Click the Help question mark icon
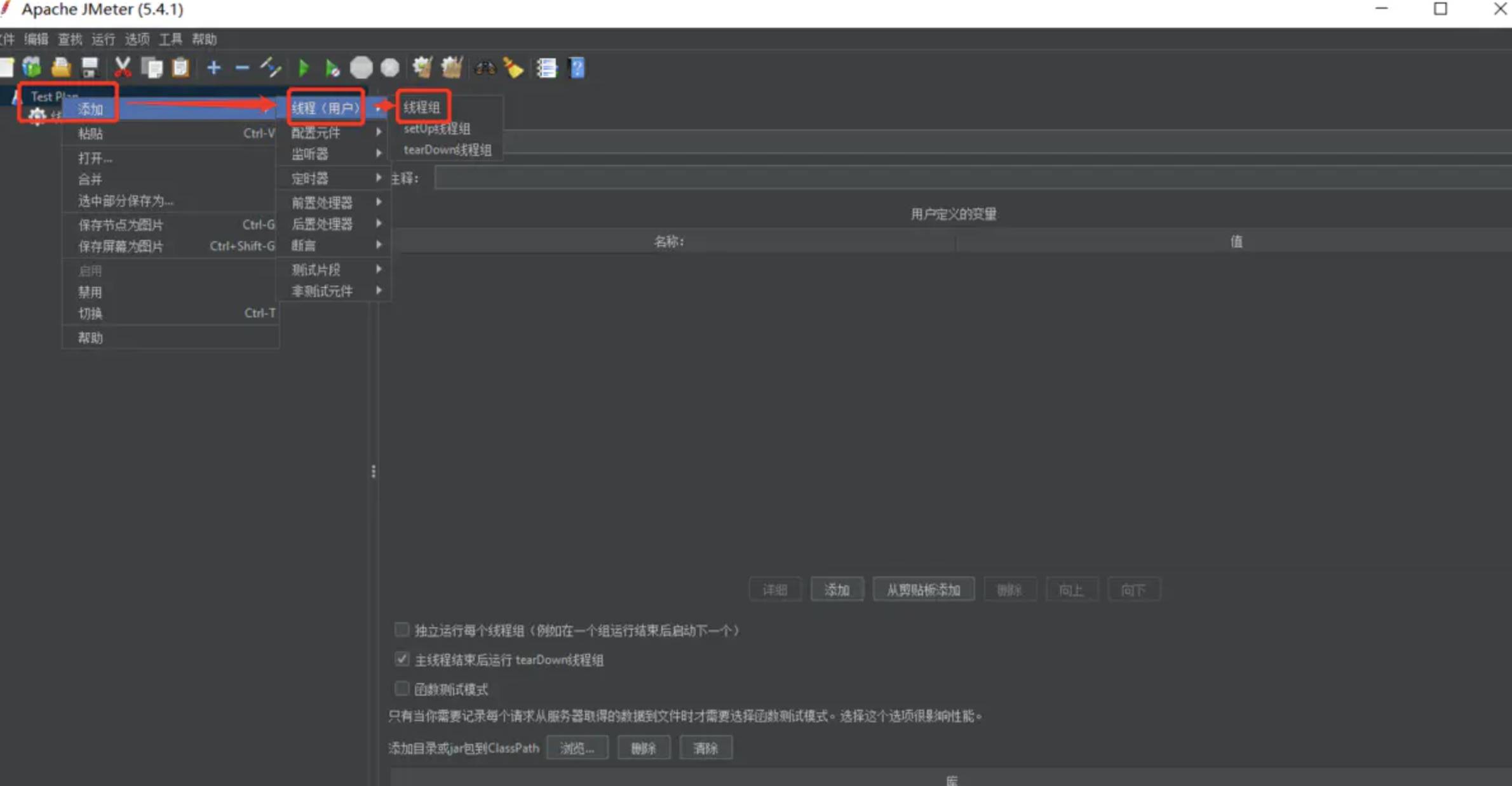This screenshot has height=786, width=1512. pyautogui.click(x=577, y=67)
